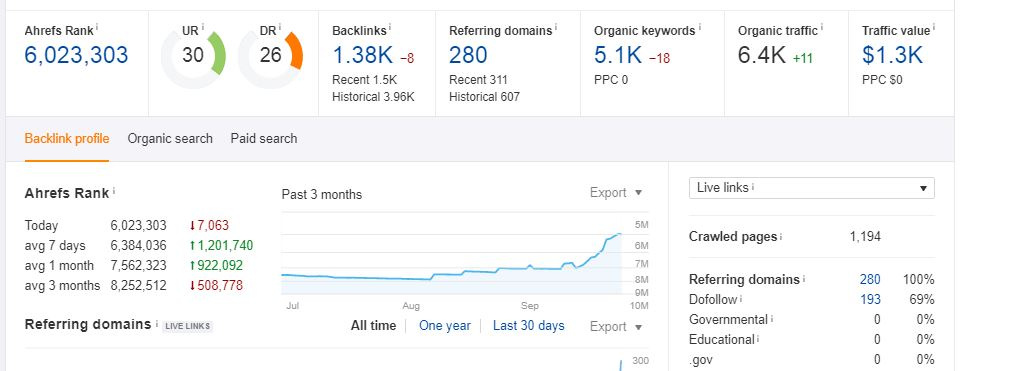Click the Backlinks info icon
1013x371 pixels.
[390, 28]
